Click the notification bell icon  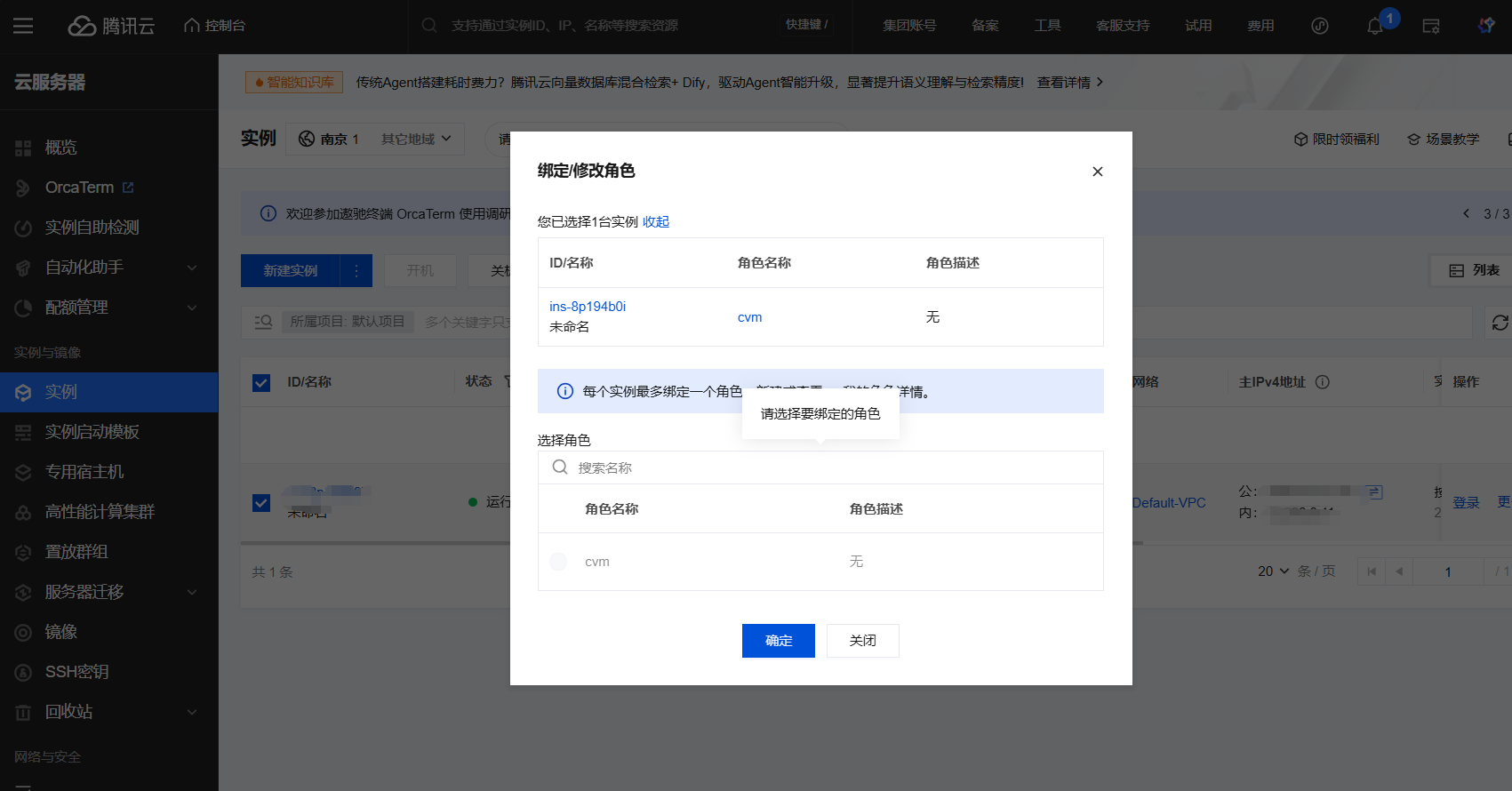click(1374, 26)
